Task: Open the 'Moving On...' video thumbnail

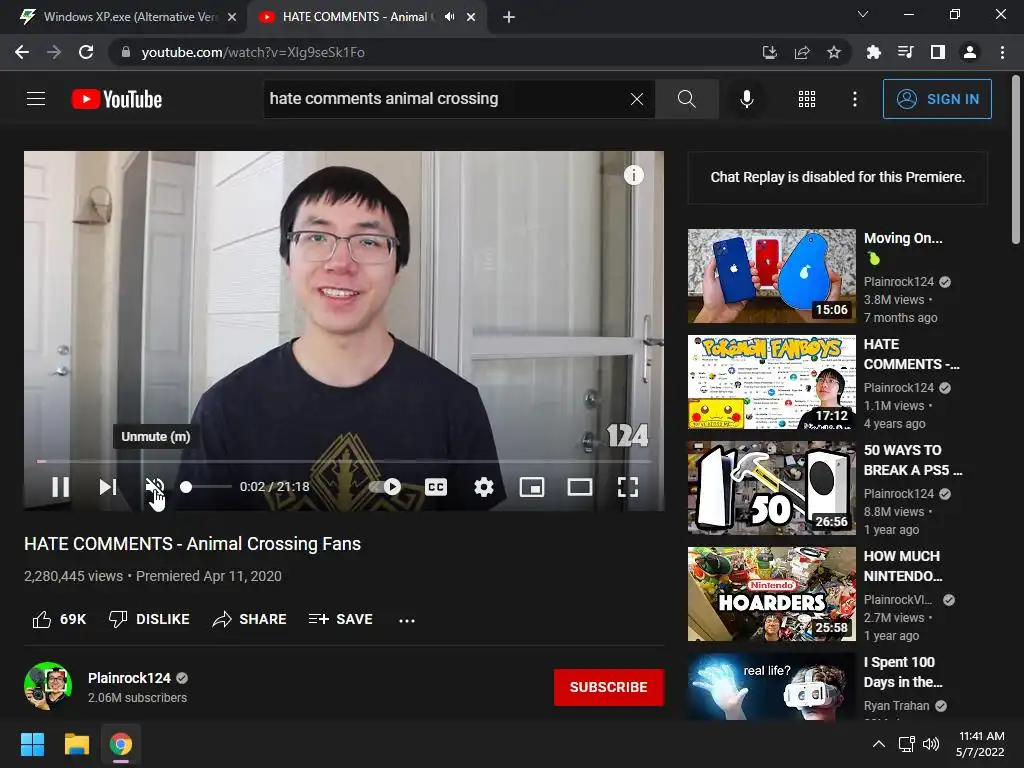Action: 771,276
